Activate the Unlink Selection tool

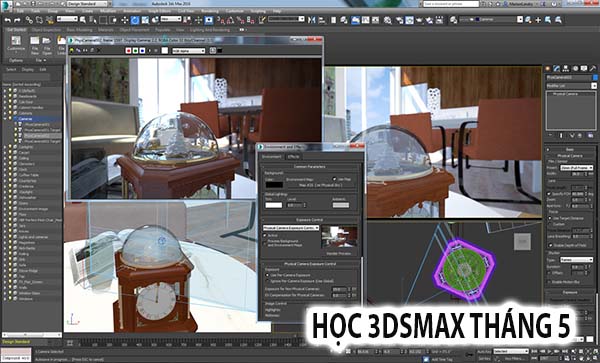click(39, 20)
